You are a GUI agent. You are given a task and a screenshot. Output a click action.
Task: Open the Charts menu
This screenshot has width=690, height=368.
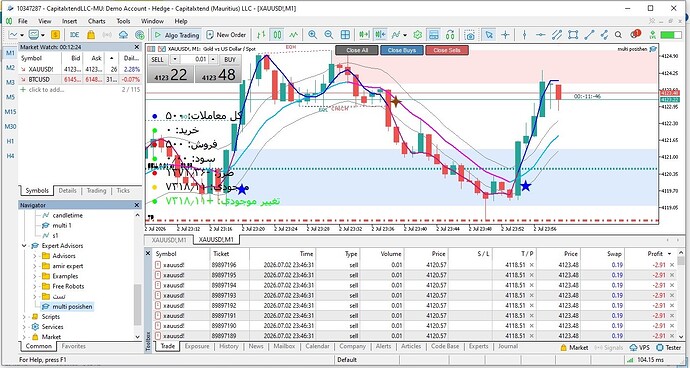coord(96,21)
